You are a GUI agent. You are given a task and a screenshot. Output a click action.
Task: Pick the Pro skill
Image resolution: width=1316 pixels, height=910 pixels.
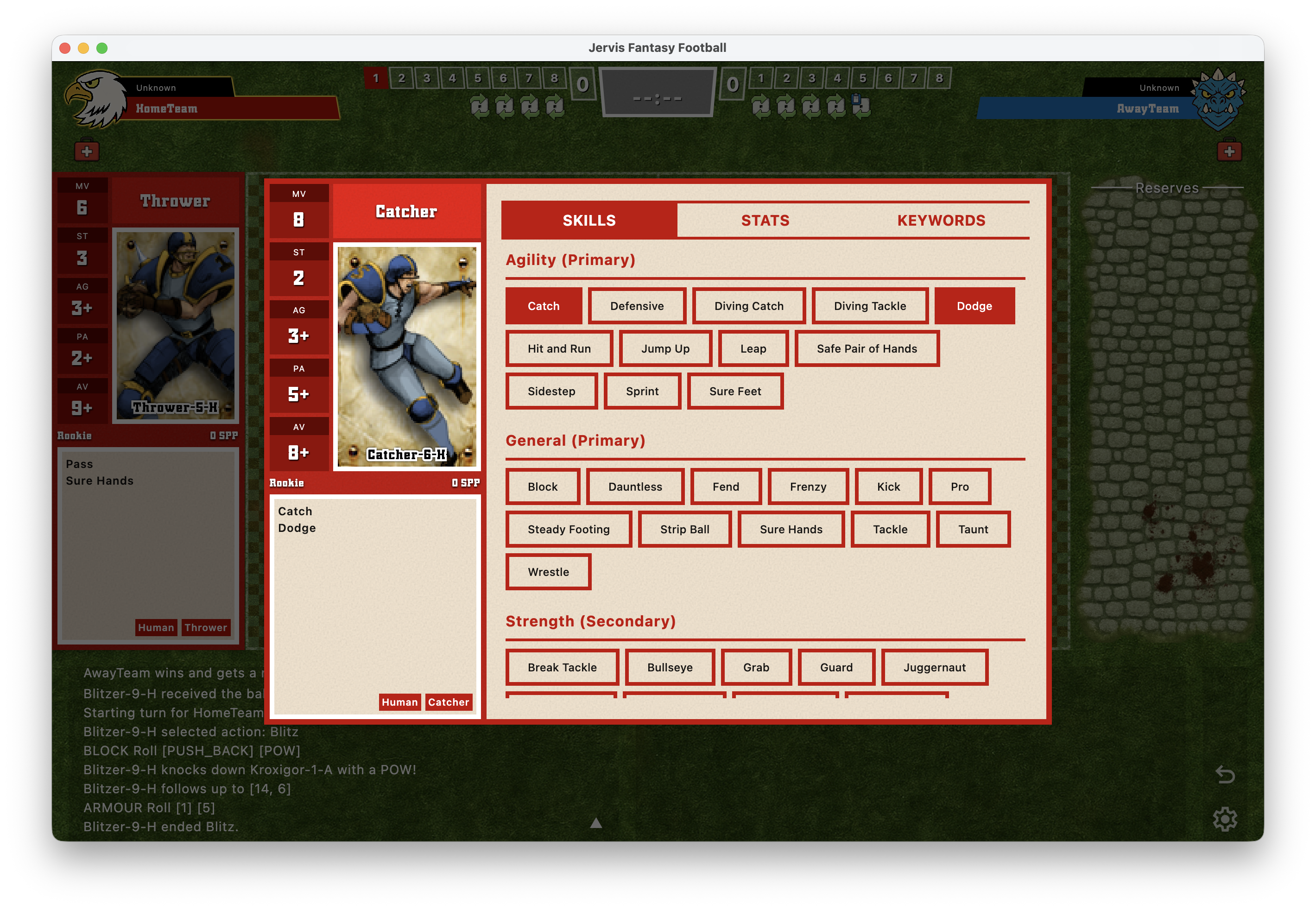coord(960,487)
